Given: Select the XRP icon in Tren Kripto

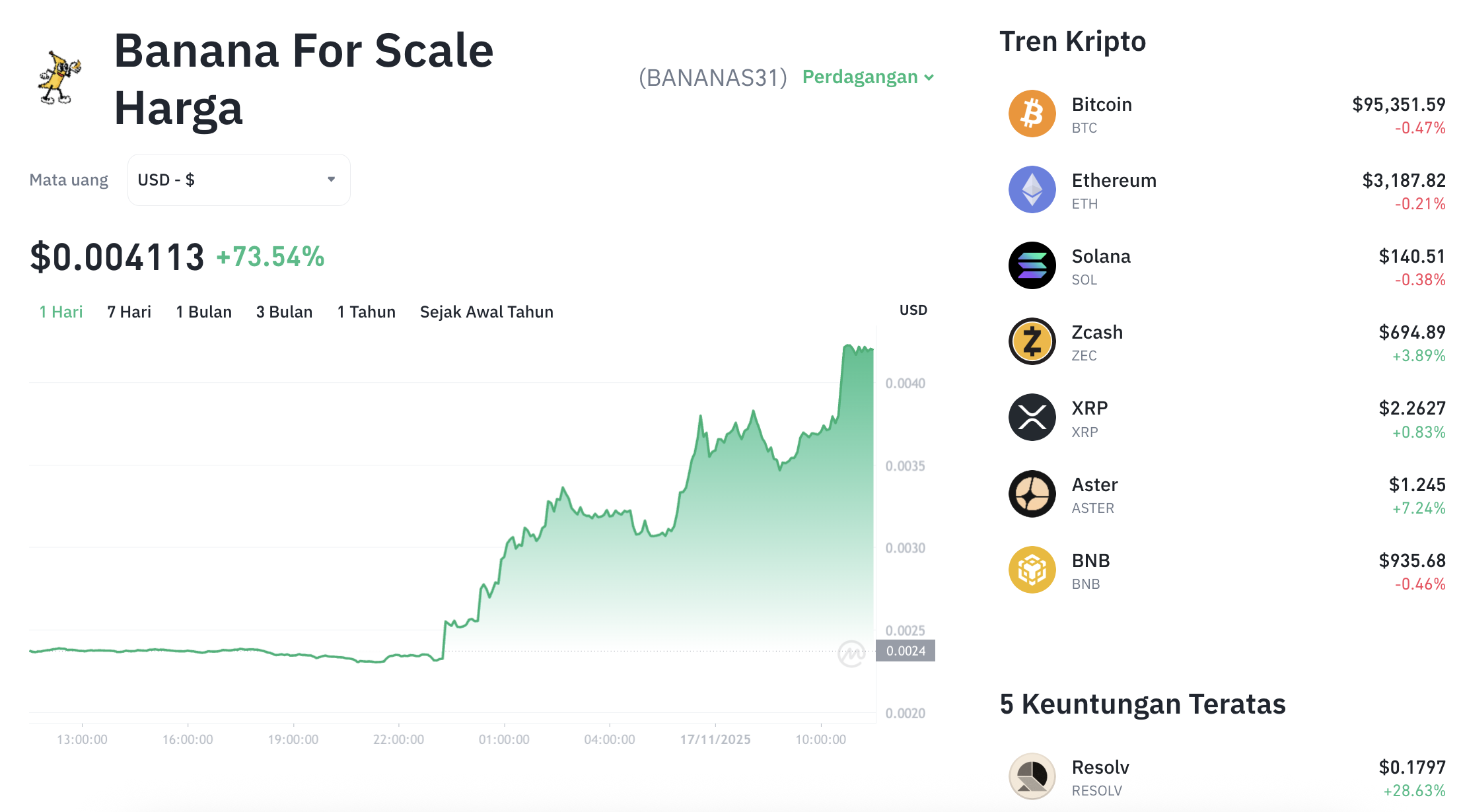Looking at the screenshot, I should pyautogui.click(x=1032, y=417).
